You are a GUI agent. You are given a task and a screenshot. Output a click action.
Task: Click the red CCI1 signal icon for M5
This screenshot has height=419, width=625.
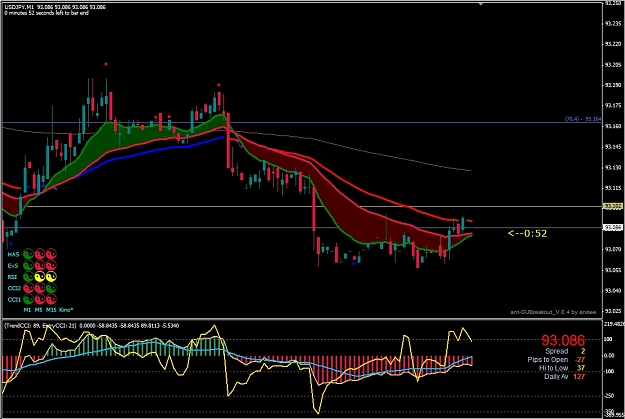click(x=39, y=299)
